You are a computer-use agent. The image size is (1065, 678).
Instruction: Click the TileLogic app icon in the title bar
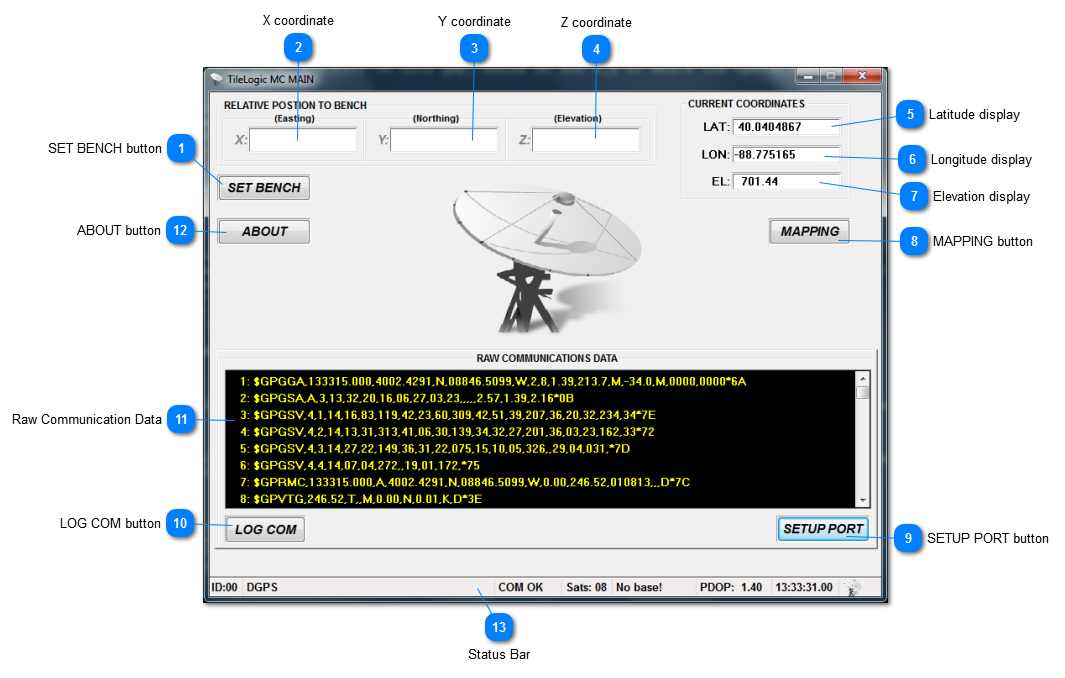click(216, 78)
